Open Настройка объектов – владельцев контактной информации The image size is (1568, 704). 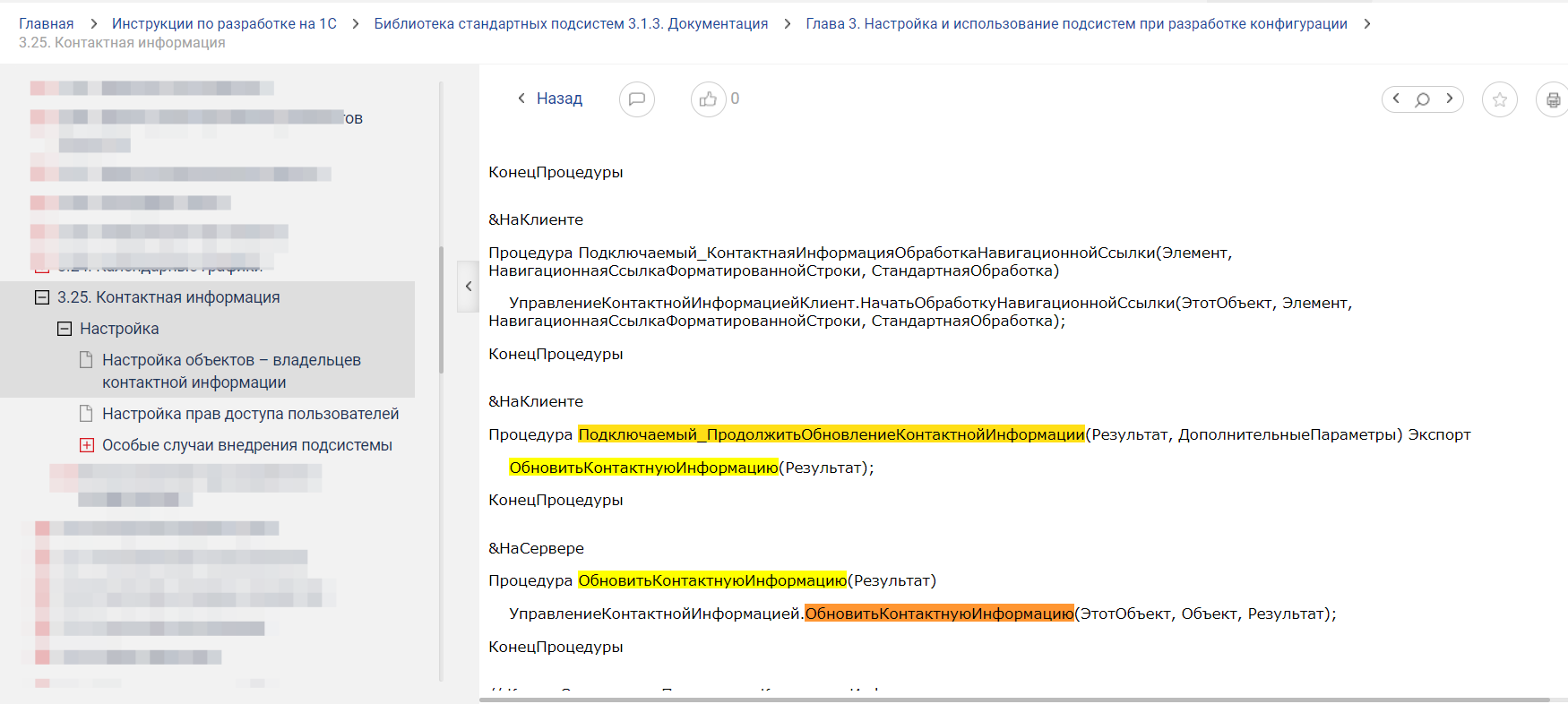pyautogui.click(x=231, y=371)
